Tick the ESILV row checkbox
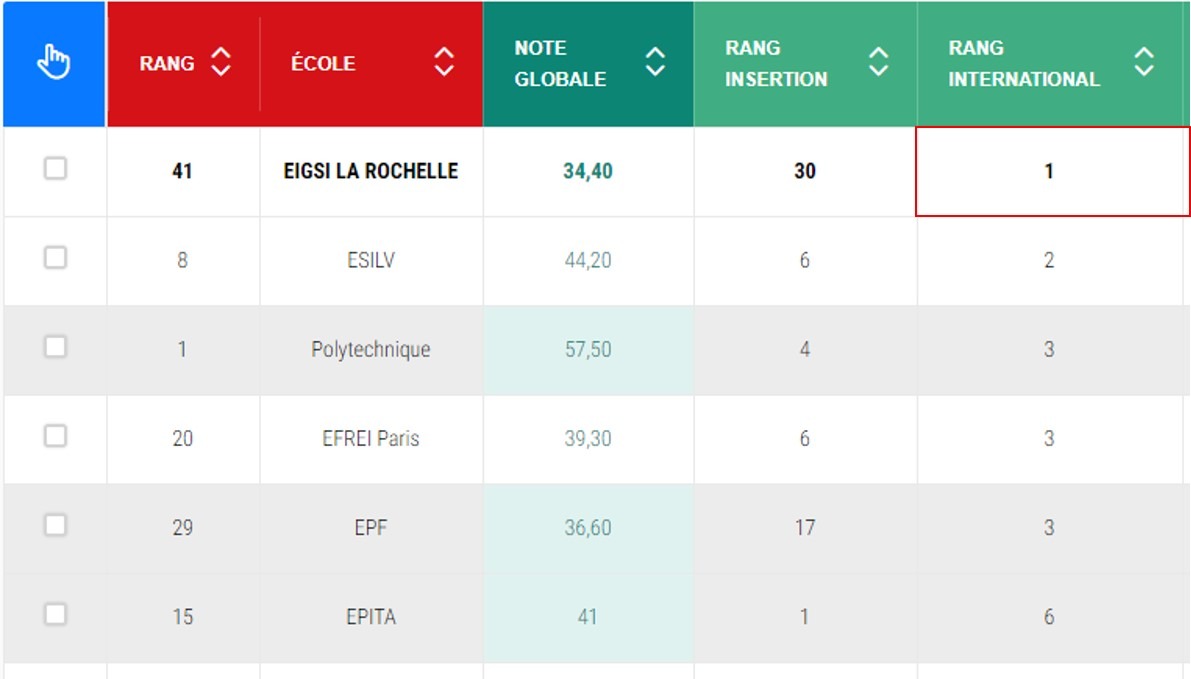The height and width of the screenshot is (679, 1191). coord(55,257)
